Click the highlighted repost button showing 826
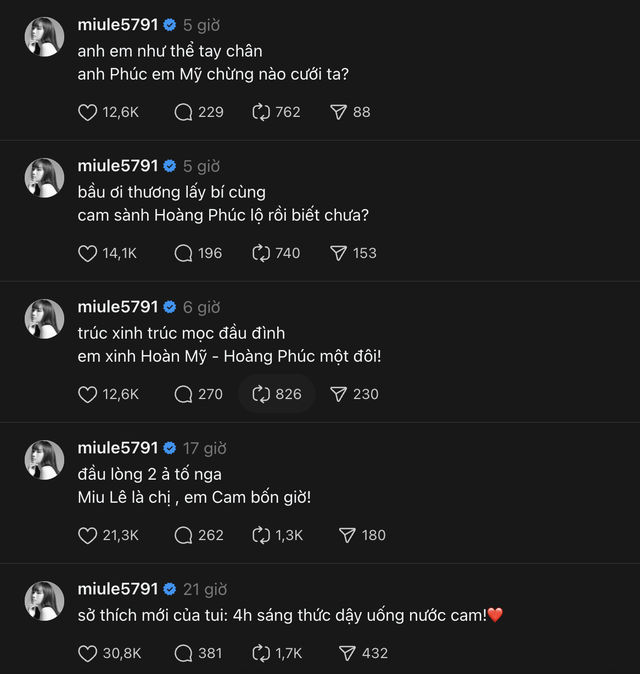 coord(276,394)
